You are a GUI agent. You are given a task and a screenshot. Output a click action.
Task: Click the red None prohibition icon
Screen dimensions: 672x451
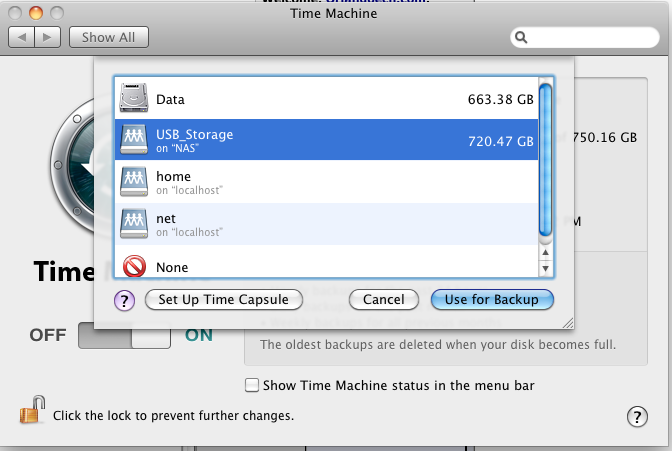[x=134, y=266]
